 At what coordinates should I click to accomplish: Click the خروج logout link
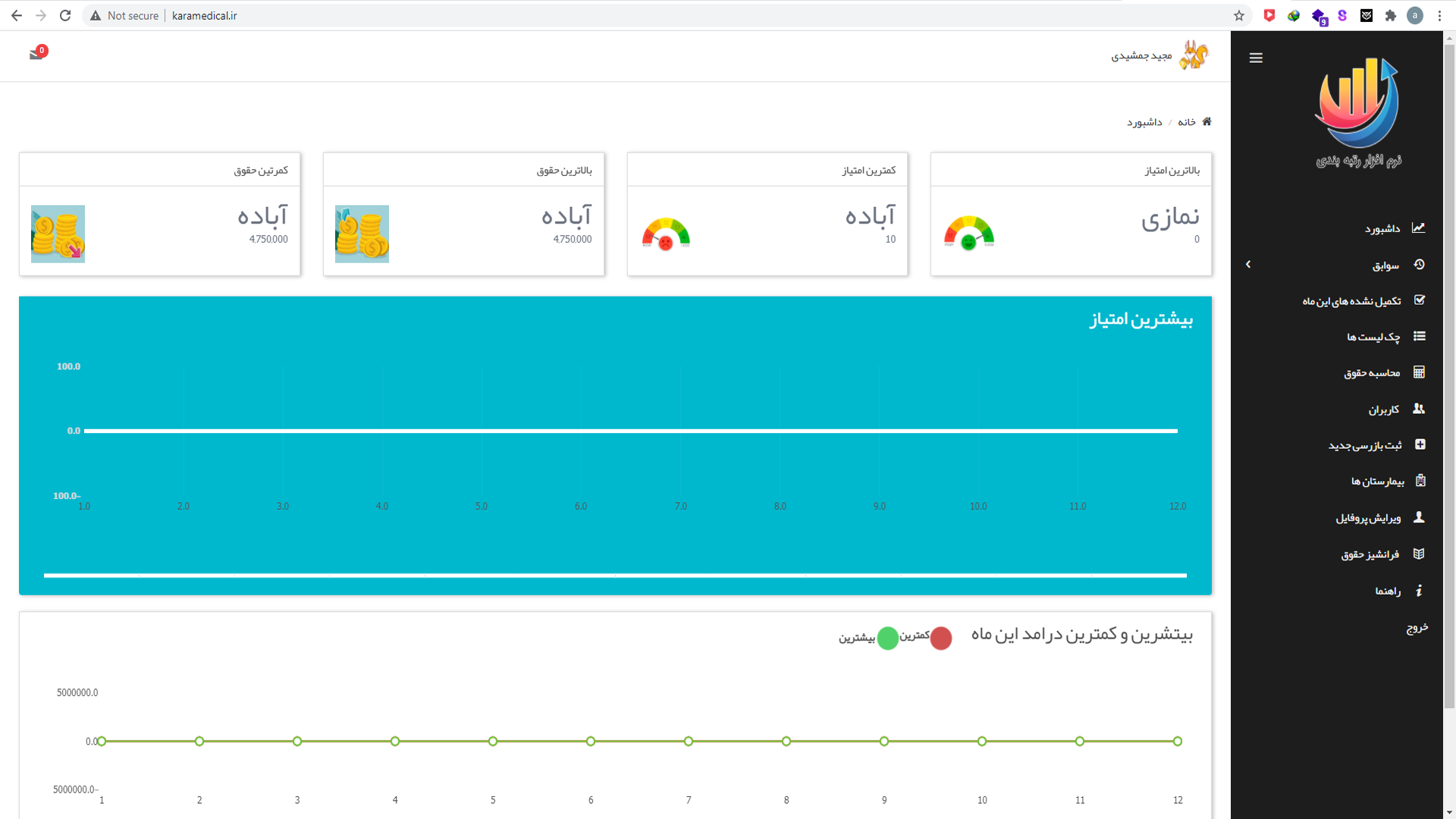tap(1417, 627)
